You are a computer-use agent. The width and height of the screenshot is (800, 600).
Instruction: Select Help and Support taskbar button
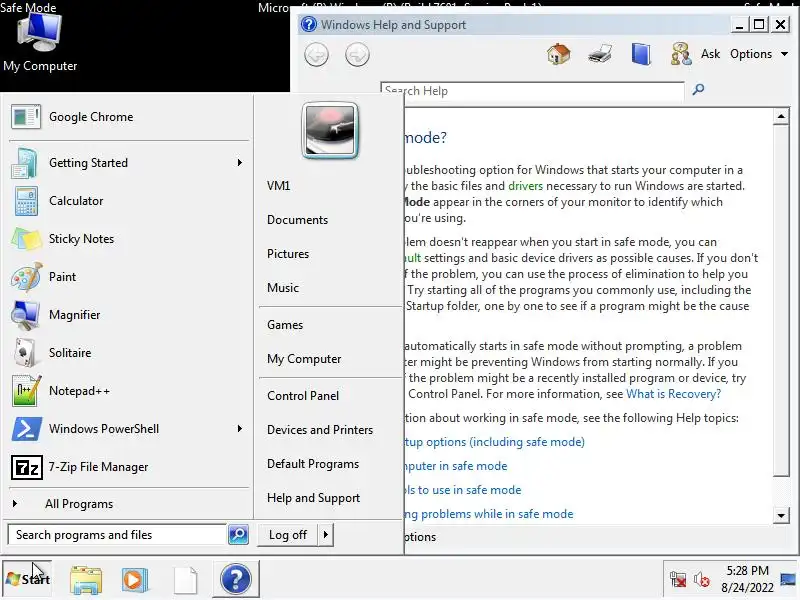coord(236,579)
